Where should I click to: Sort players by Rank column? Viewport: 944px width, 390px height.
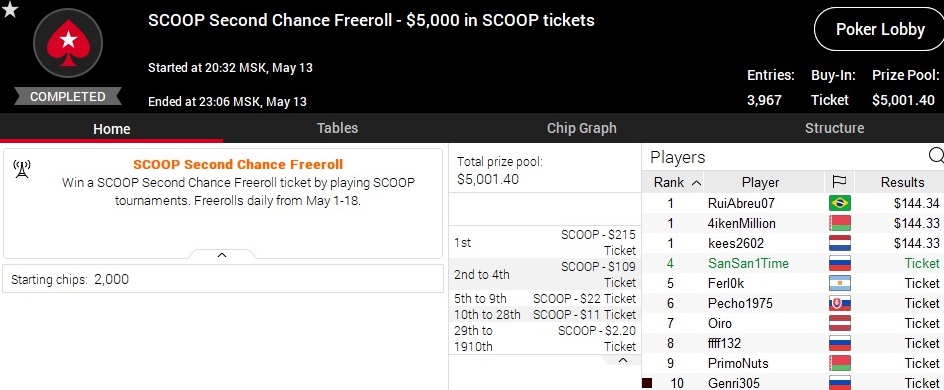[x=677, y=182]
